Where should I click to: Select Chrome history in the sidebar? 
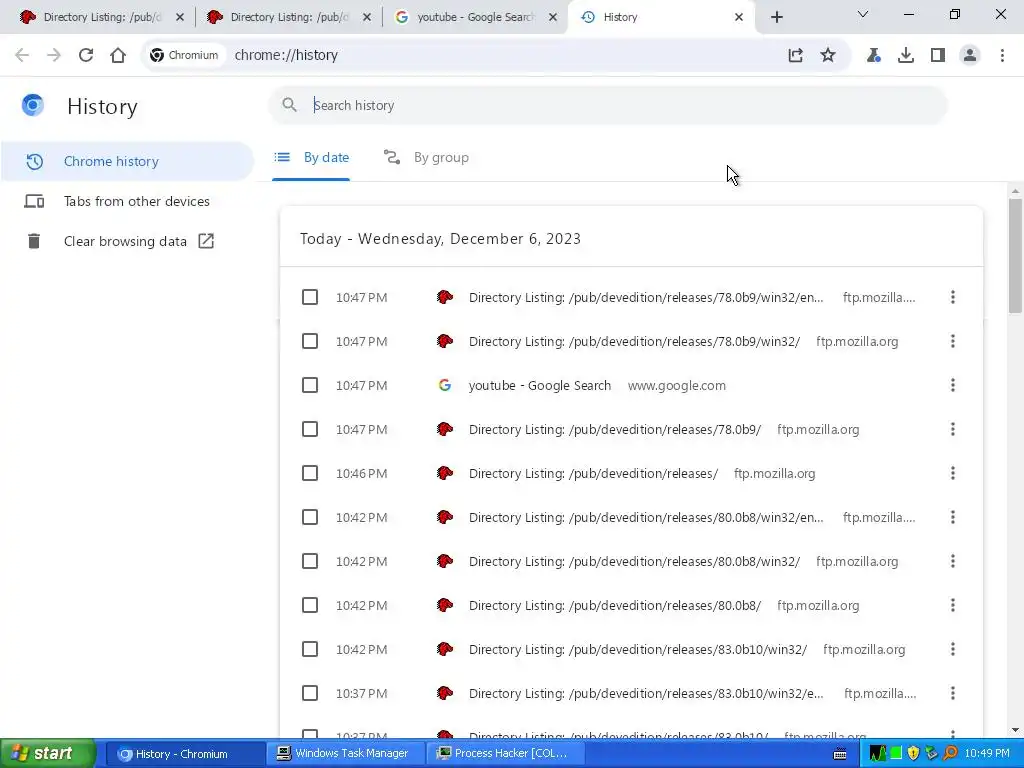[127, 161]
